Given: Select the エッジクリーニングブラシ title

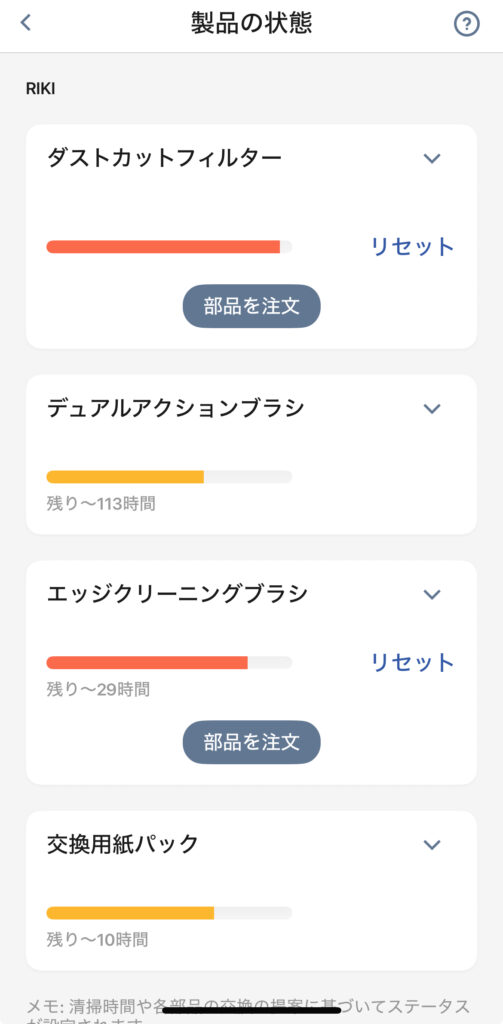Looking at the screenshot, I should pyautogui.click(x=177, y=594).
